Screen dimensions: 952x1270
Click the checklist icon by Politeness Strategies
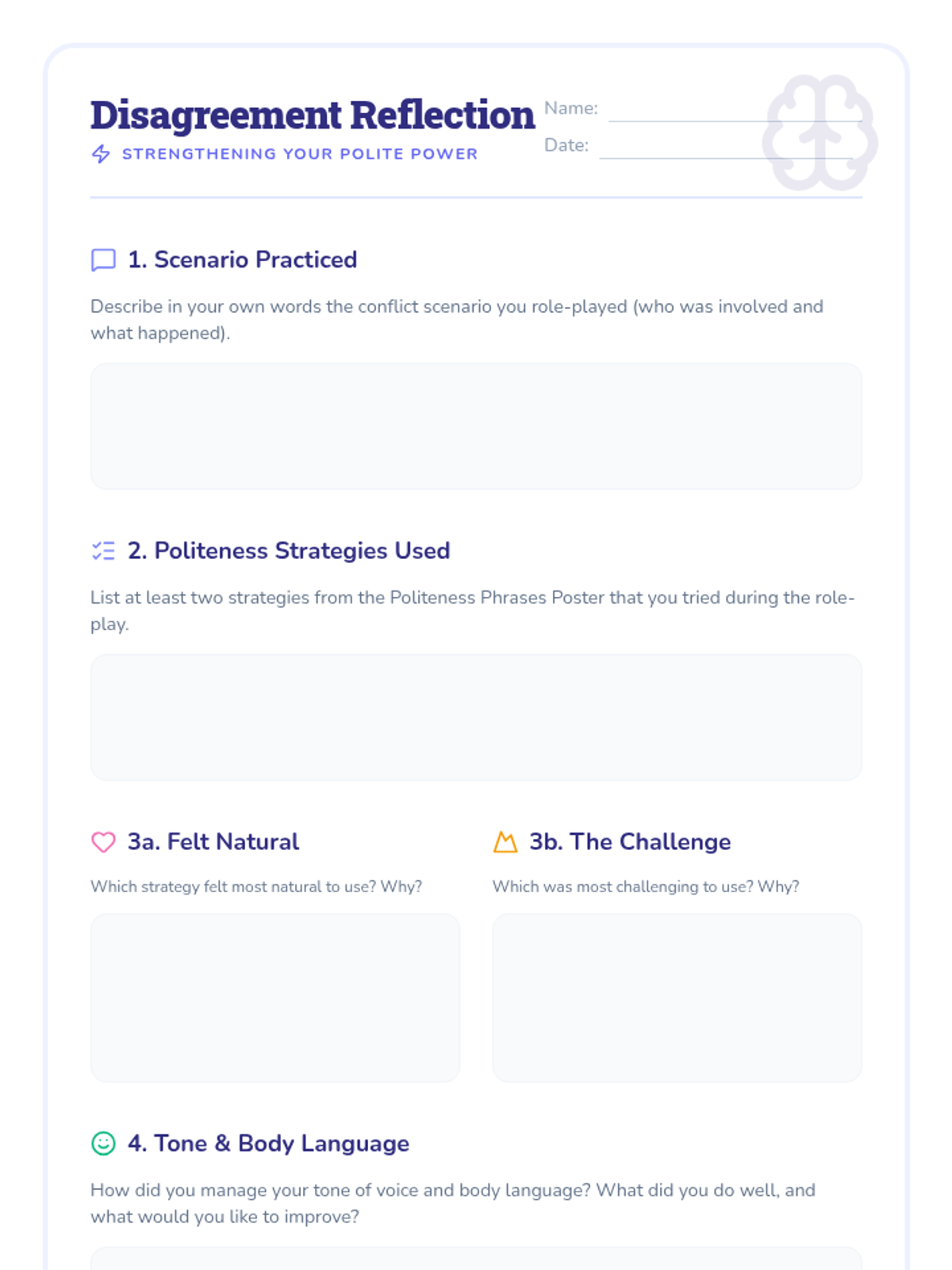tap(103, 551)
